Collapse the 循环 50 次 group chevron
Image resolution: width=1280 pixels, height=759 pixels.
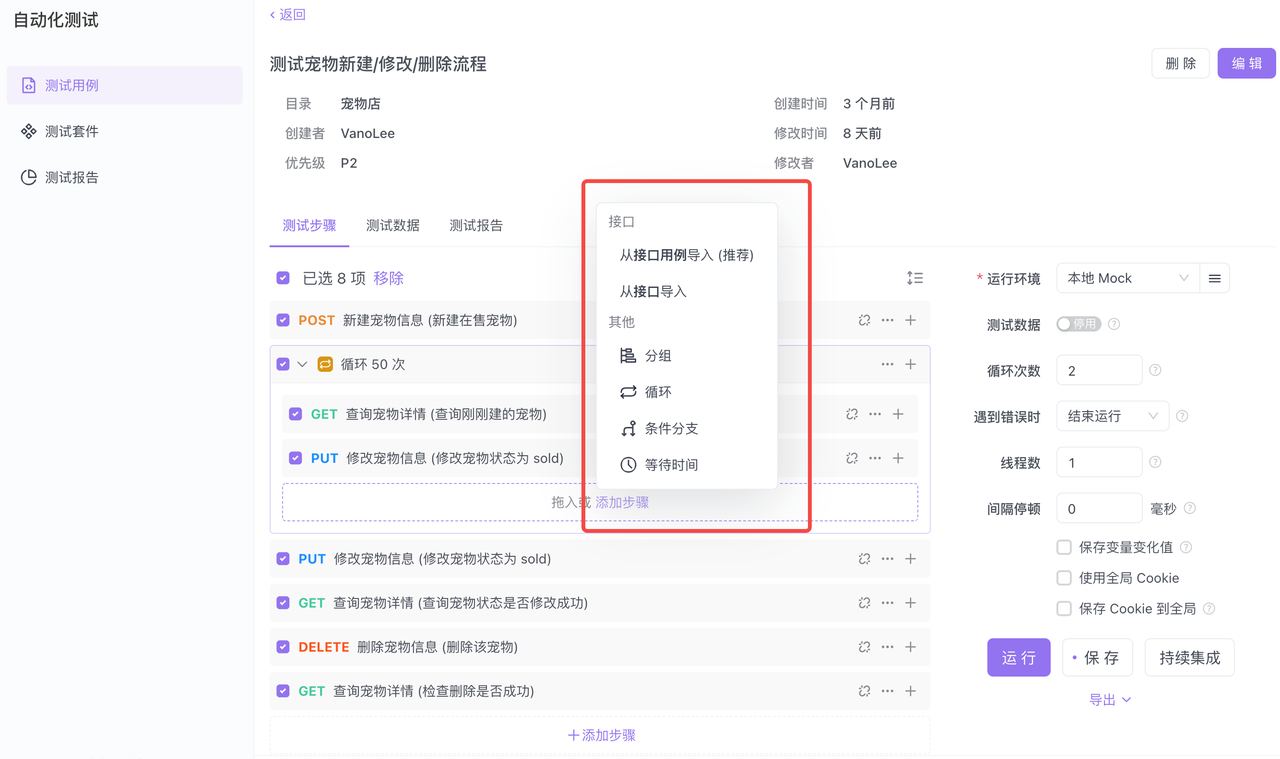[304, 364]
